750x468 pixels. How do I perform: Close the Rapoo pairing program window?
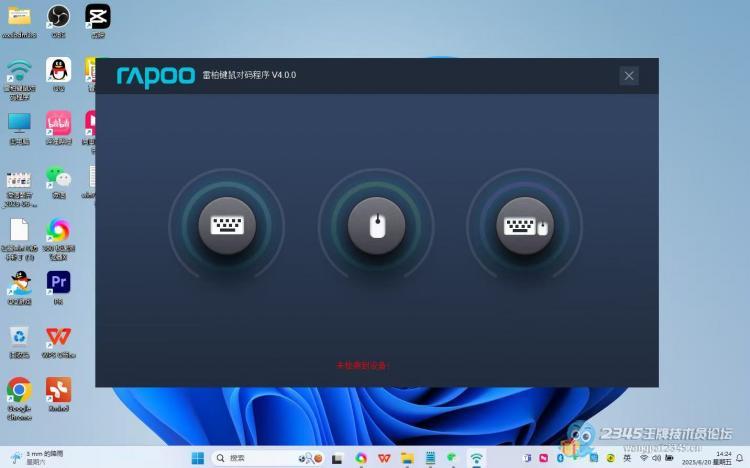click(629, 76)
